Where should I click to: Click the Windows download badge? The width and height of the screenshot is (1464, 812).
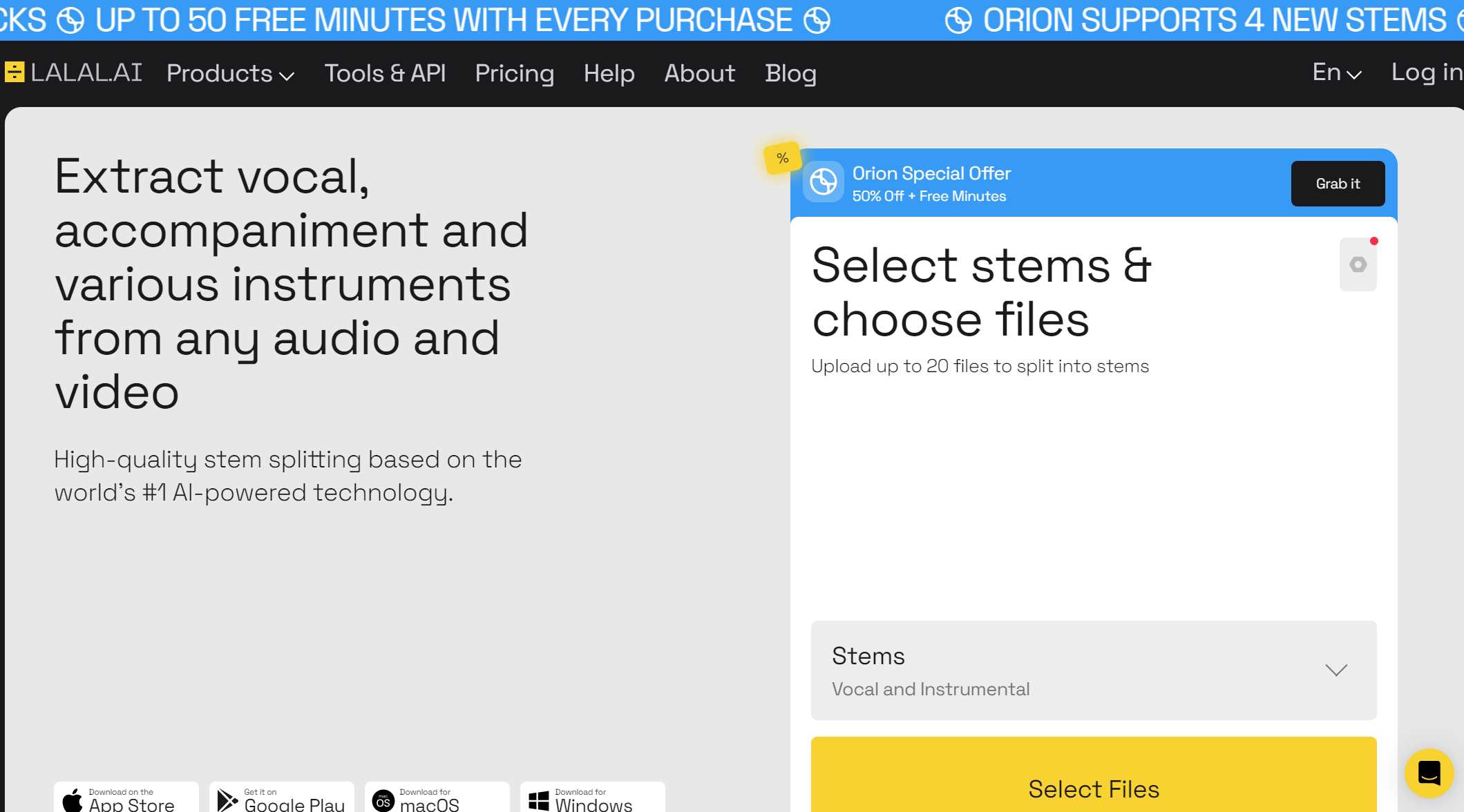tap(592, 798)
